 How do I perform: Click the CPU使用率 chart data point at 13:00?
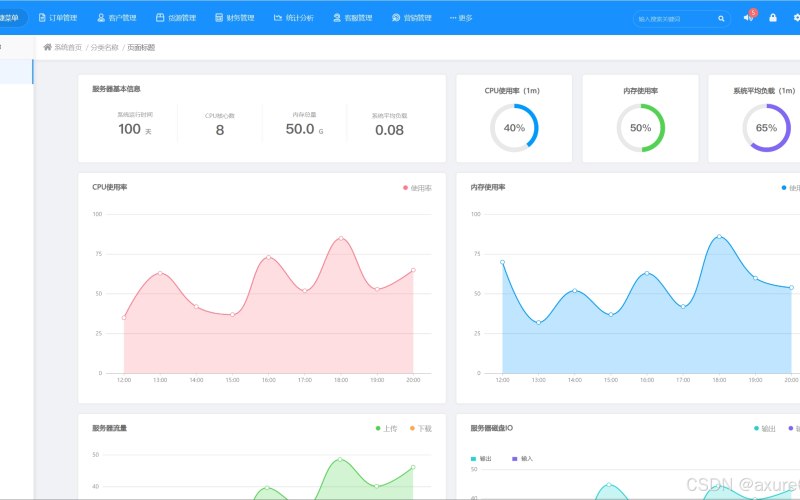pos(160,273)
